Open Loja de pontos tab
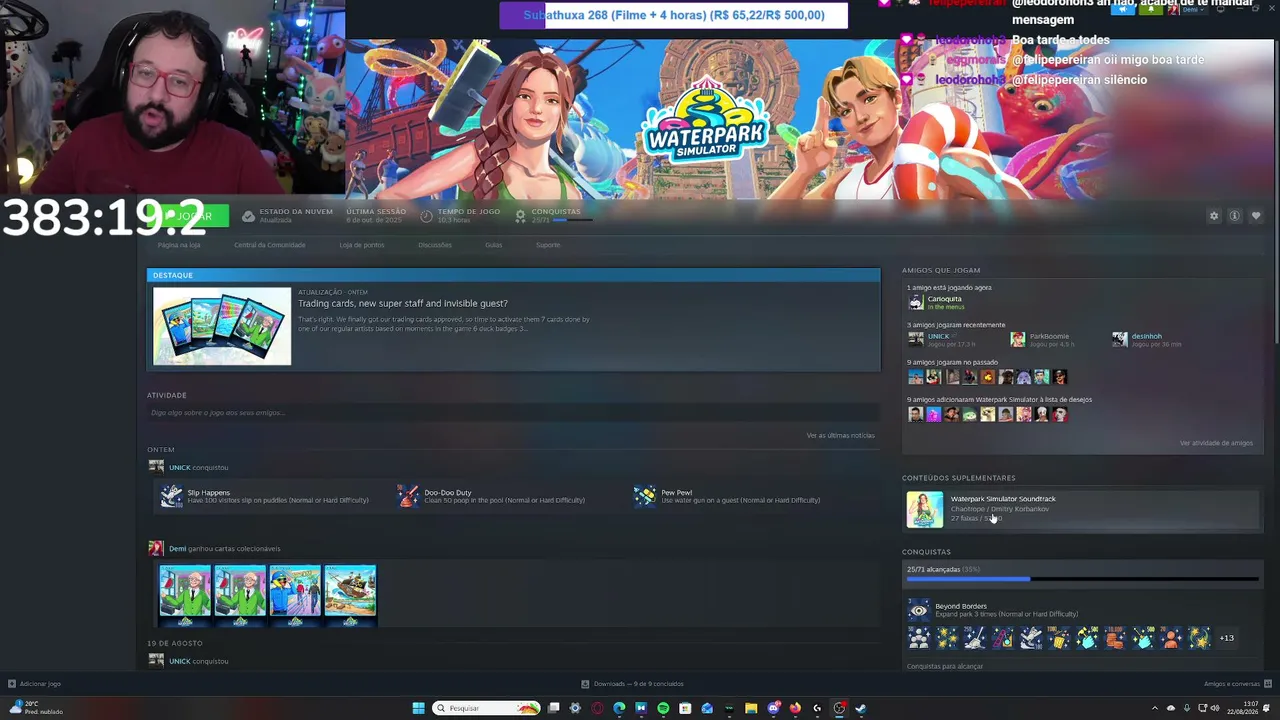Image resolution: width=1280 pixels, height=720 pixels. [362, 245]
